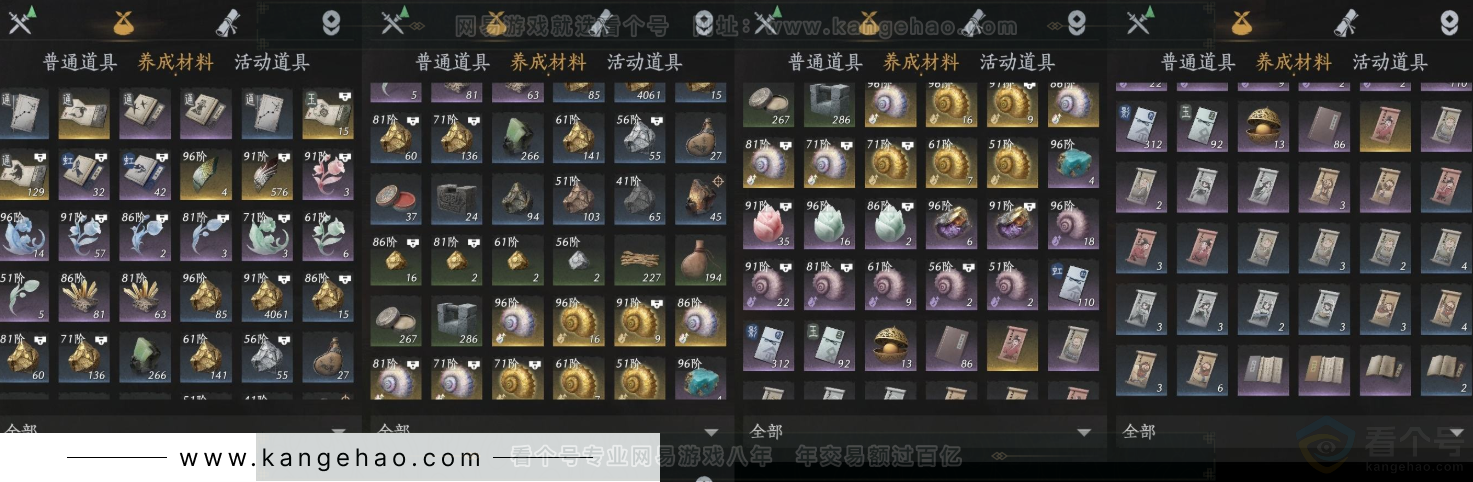This screenshot has width=1473, height=482.
Task: Select the 通 book with count 129
Action: pyautogui.click(x=24, y=174)
